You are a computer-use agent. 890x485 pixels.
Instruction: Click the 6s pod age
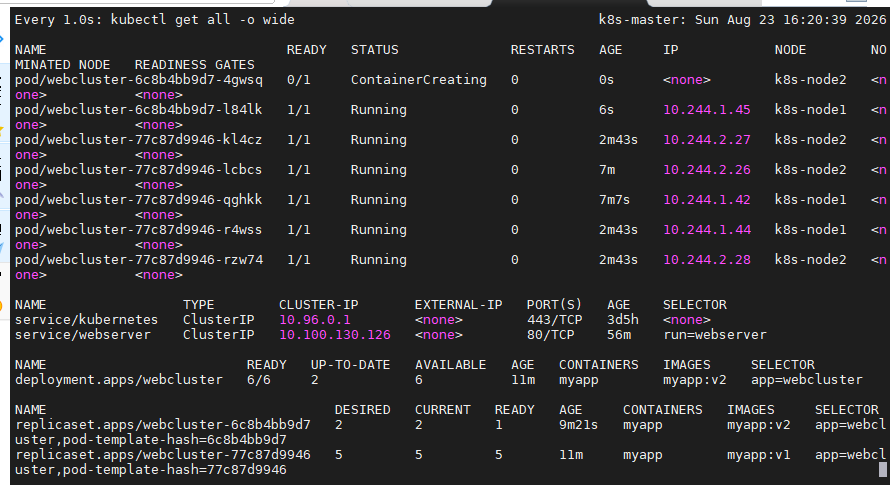click(607, 110)
